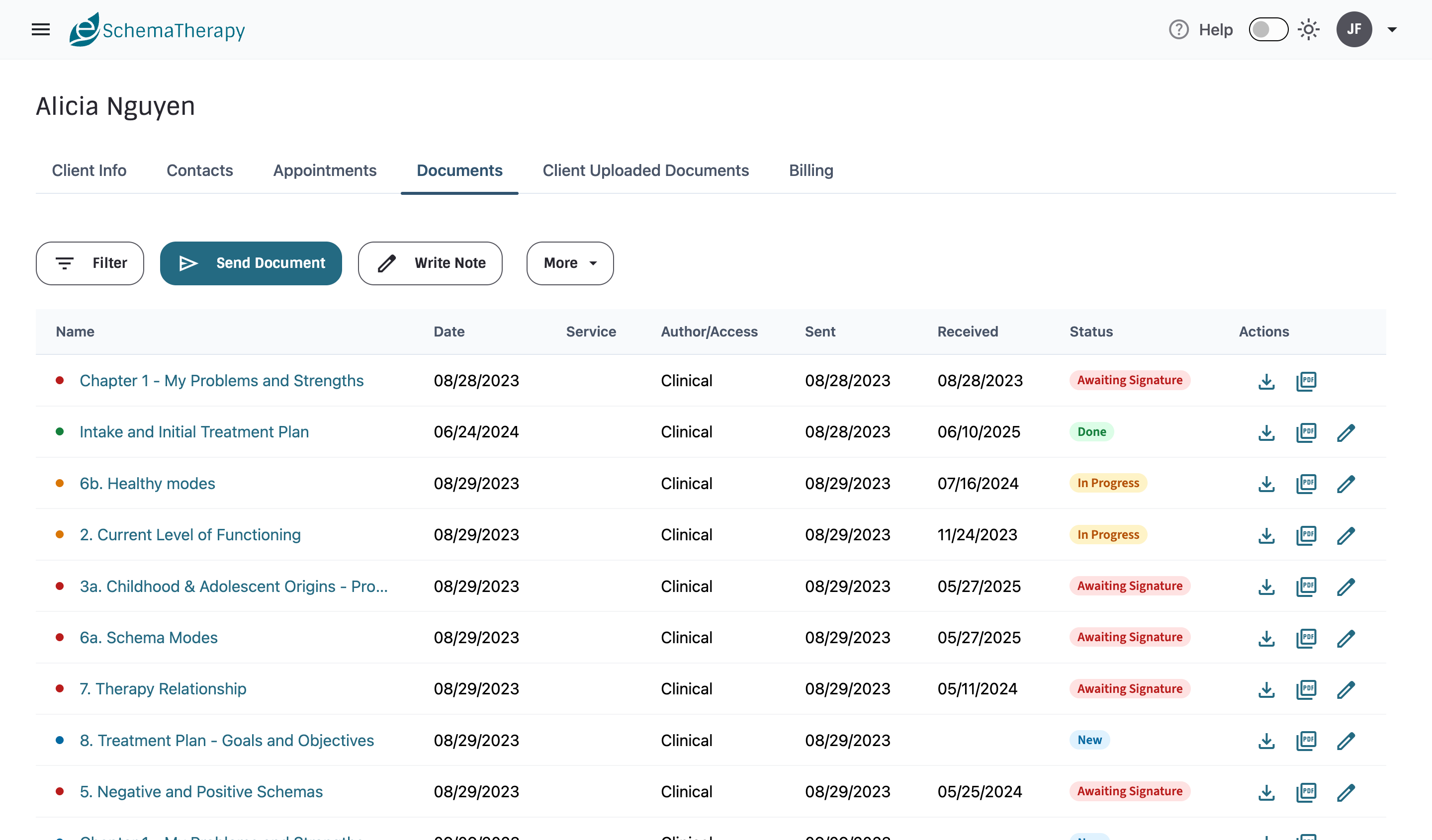Open 5. Negative and Positive Schemas

201,791
